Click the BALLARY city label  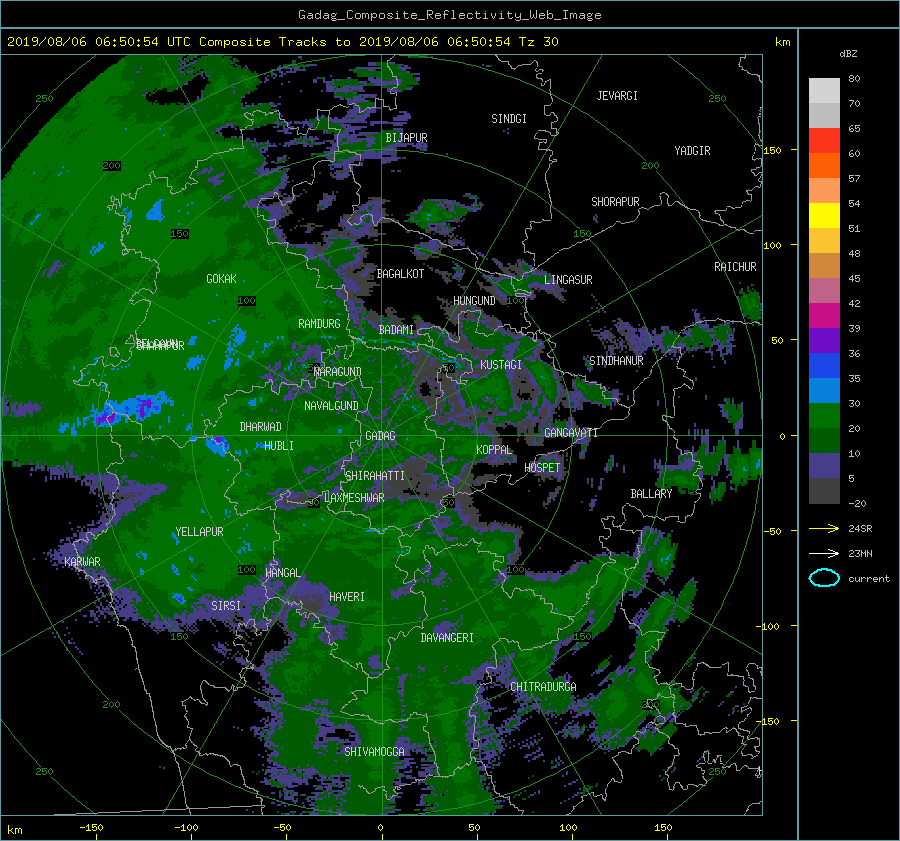651,494
